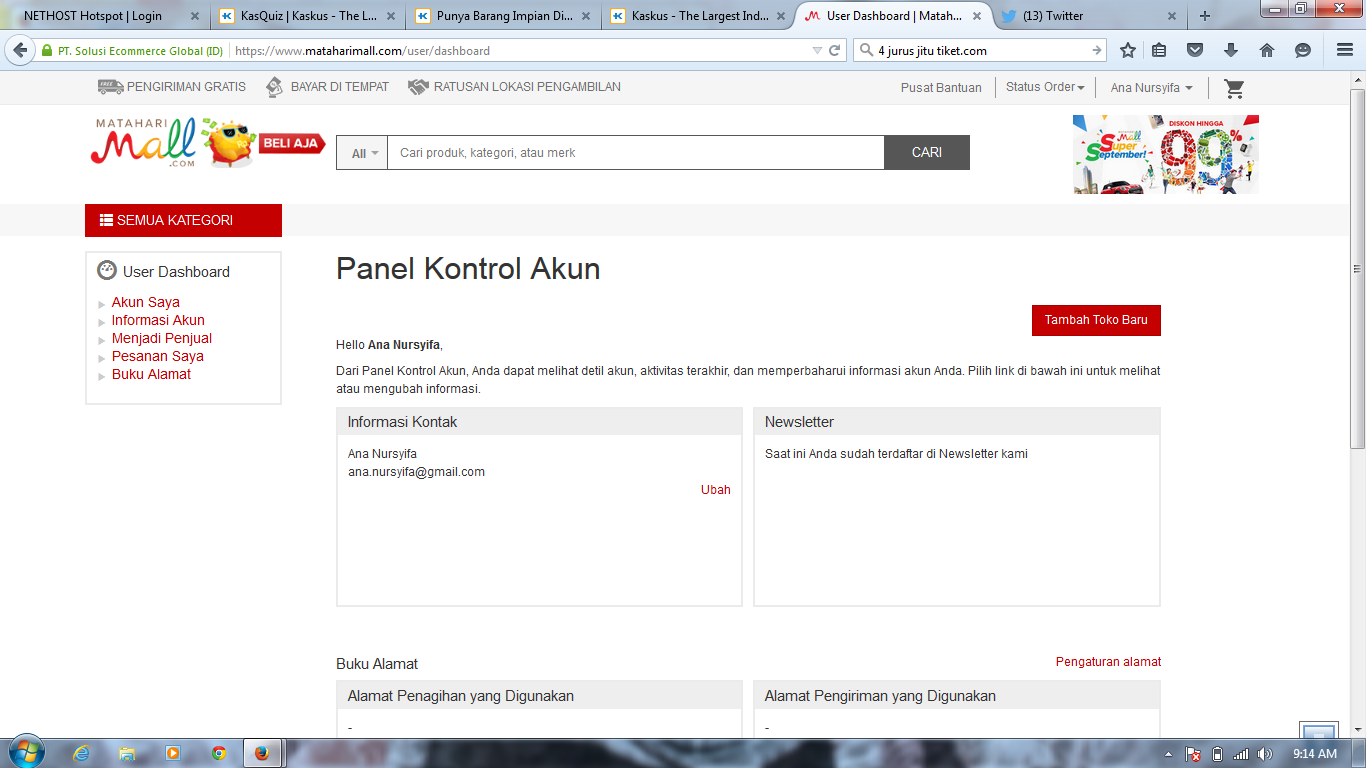Open the Ana Nursyifa account dropdown
The width and height of the screenshot is (1366, 768).
click(x=1151, y=88)
